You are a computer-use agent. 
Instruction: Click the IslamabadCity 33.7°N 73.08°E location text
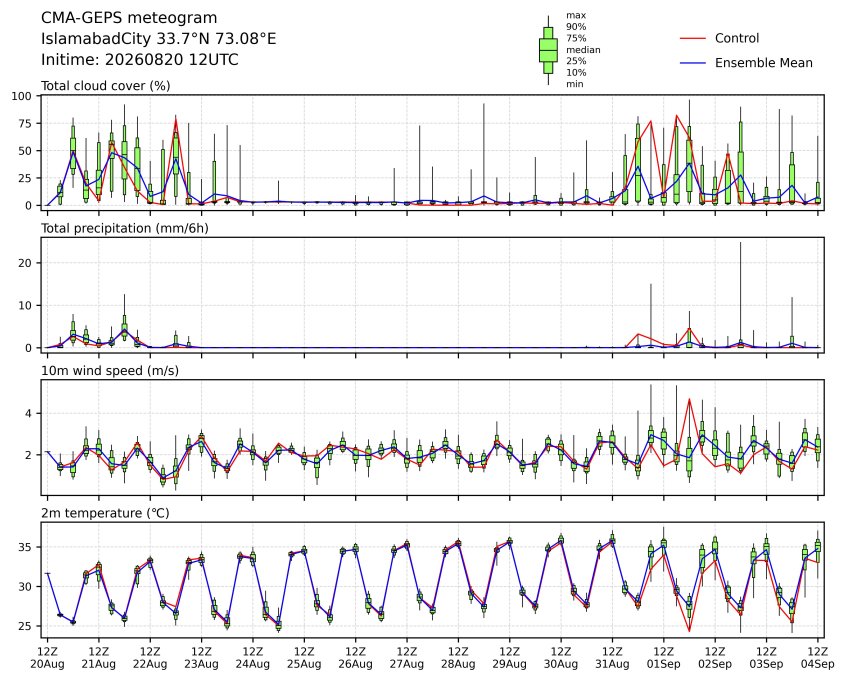click(x=159, y=39)
